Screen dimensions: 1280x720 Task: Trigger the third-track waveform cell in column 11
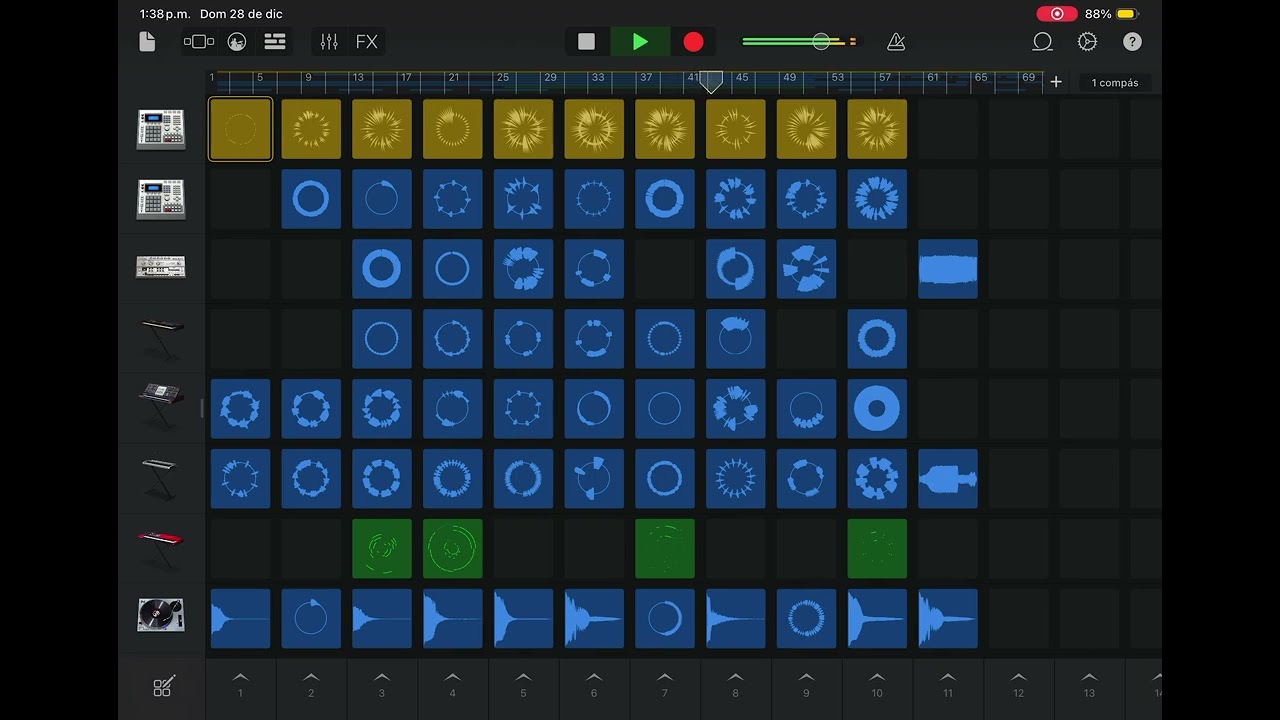pos(948,268)
